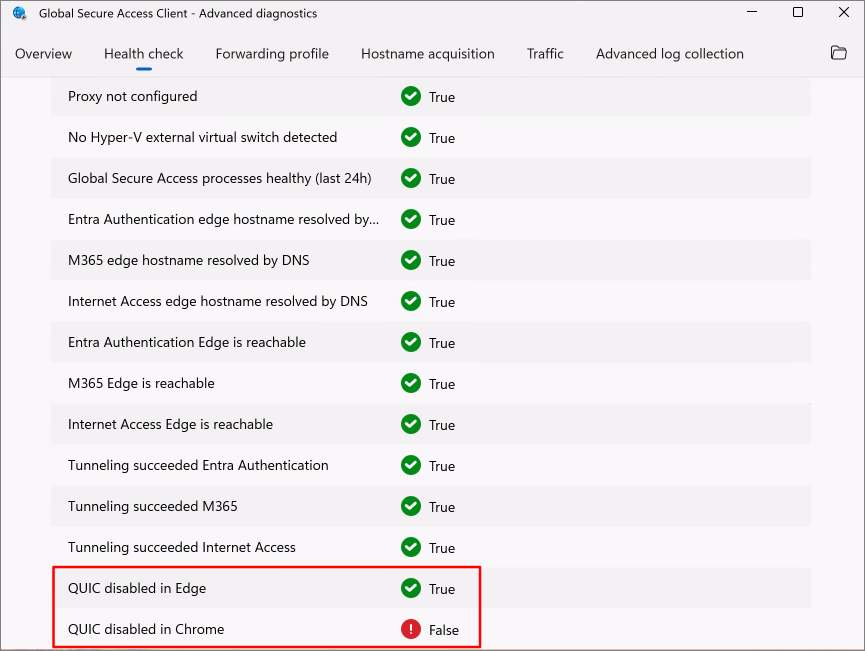Click the Global Secure Access app icon
865x651 pixels.
click(19, 13)
